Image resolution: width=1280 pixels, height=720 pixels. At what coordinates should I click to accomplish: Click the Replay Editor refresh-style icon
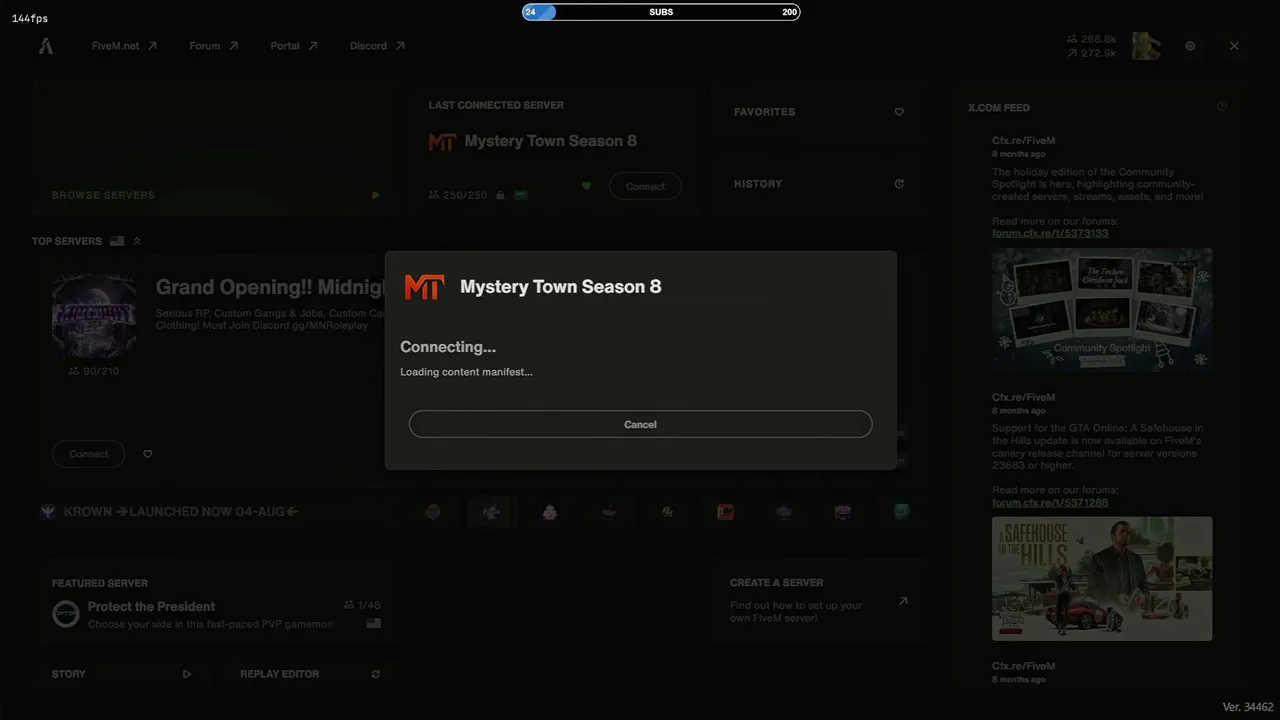(x=376, y=674)
